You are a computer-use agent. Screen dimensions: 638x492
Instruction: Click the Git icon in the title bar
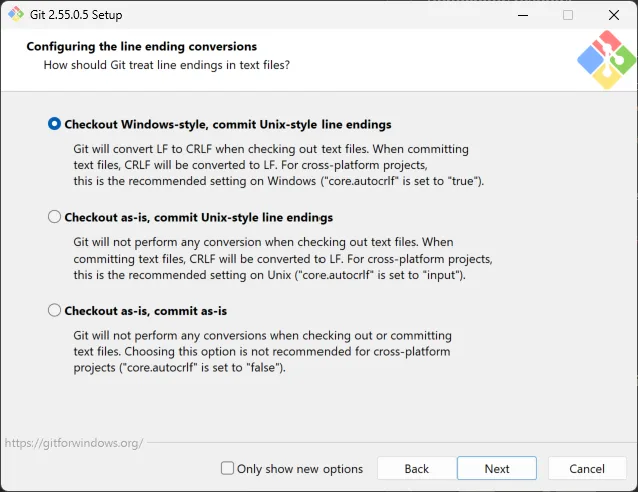pos(16,14)
